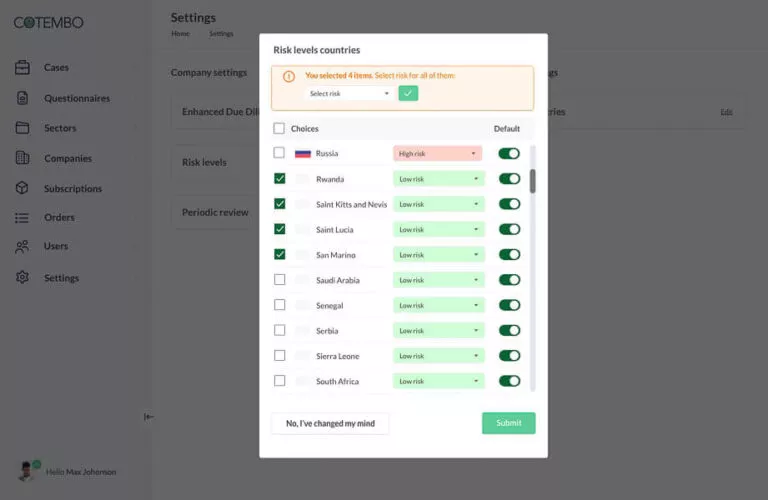Open Serbia's risk dropdown
Image resolution: width=768 pixels, height=500 pixels.
point(438,331)
